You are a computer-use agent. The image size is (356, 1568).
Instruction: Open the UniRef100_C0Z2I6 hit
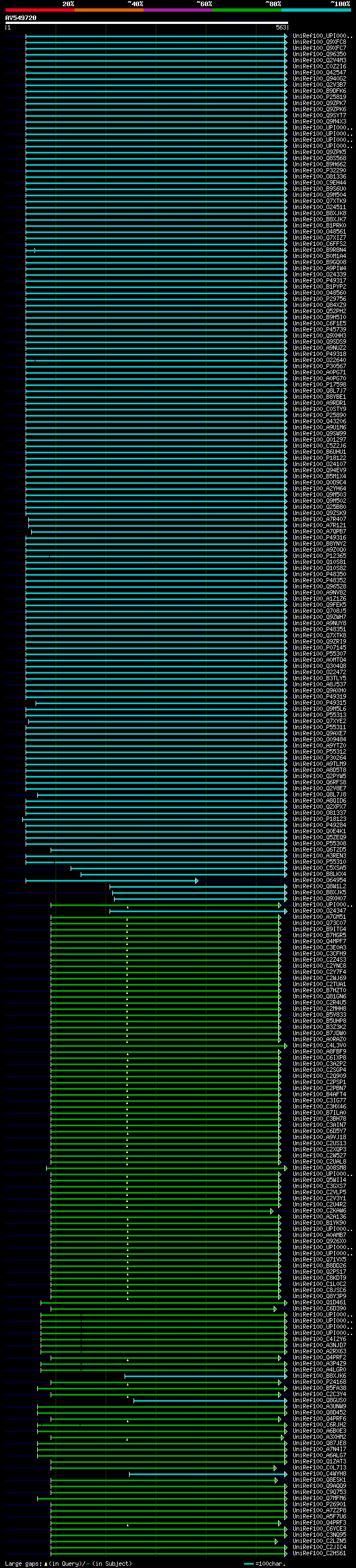click(319, 67)
